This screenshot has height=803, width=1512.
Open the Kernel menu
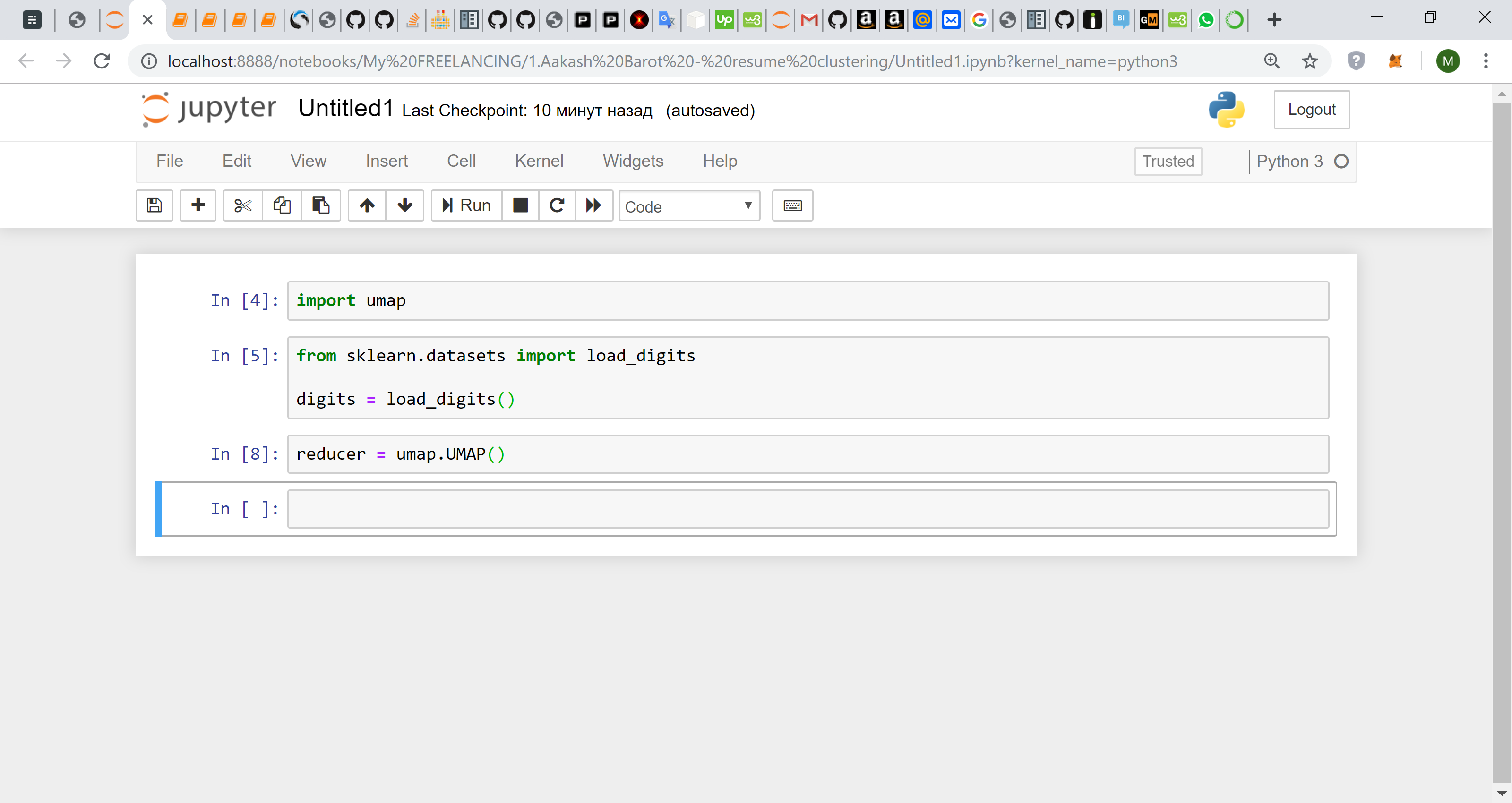point(539,161)
